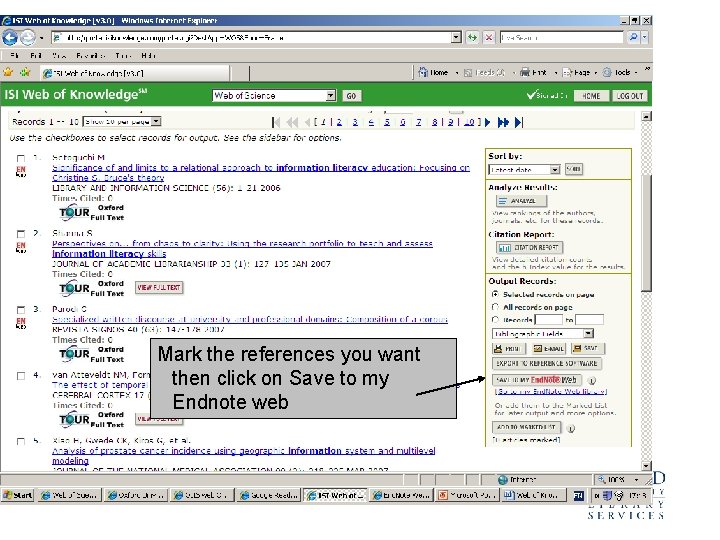
Task: Tick checkbox for record 3 Parodi G
Action: tap(21, 310)
